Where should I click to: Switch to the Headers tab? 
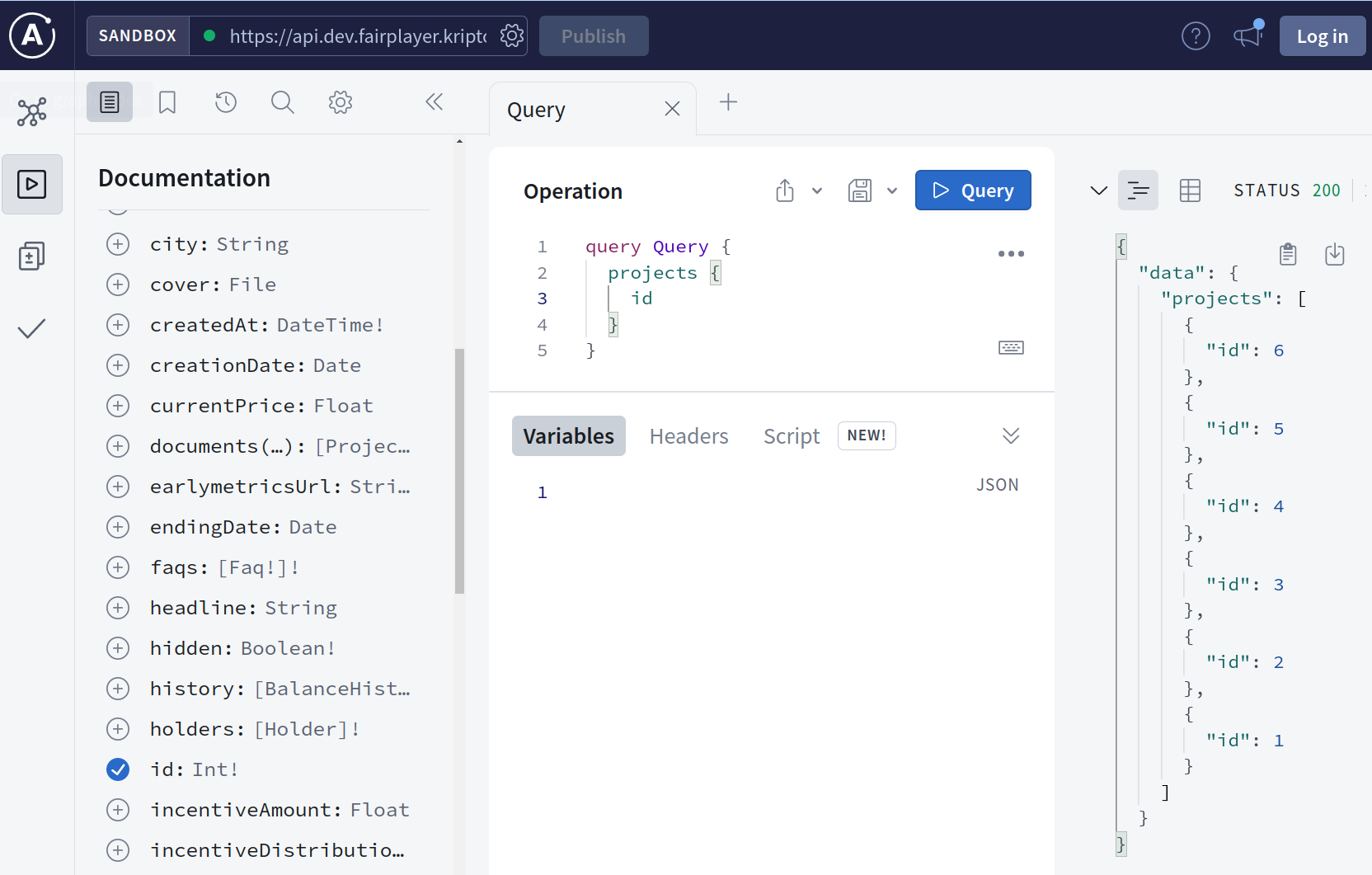click(x=688, y=436)
